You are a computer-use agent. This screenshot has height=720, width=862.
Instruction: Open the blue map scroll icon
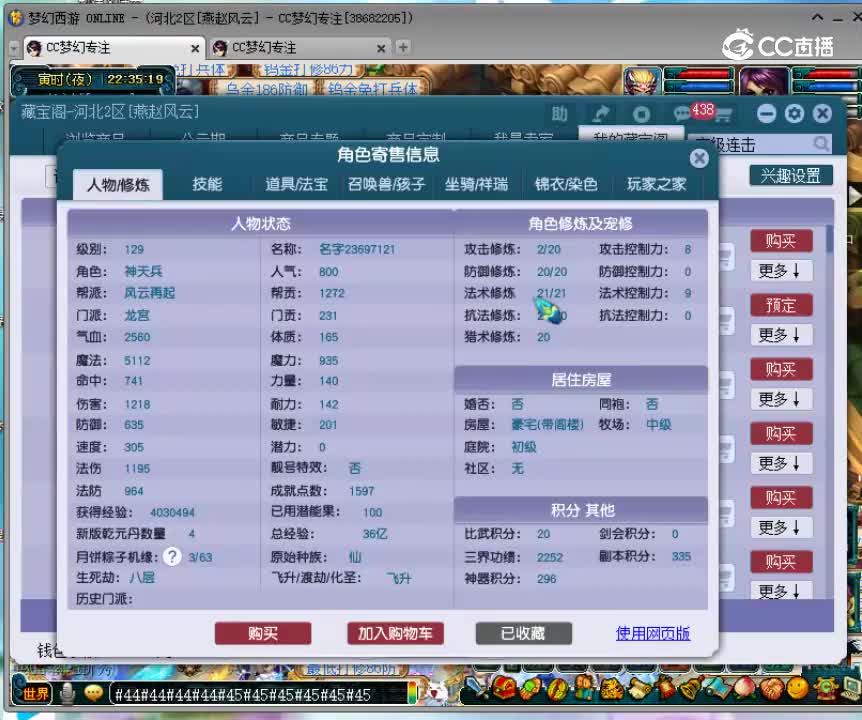[717, 687]
